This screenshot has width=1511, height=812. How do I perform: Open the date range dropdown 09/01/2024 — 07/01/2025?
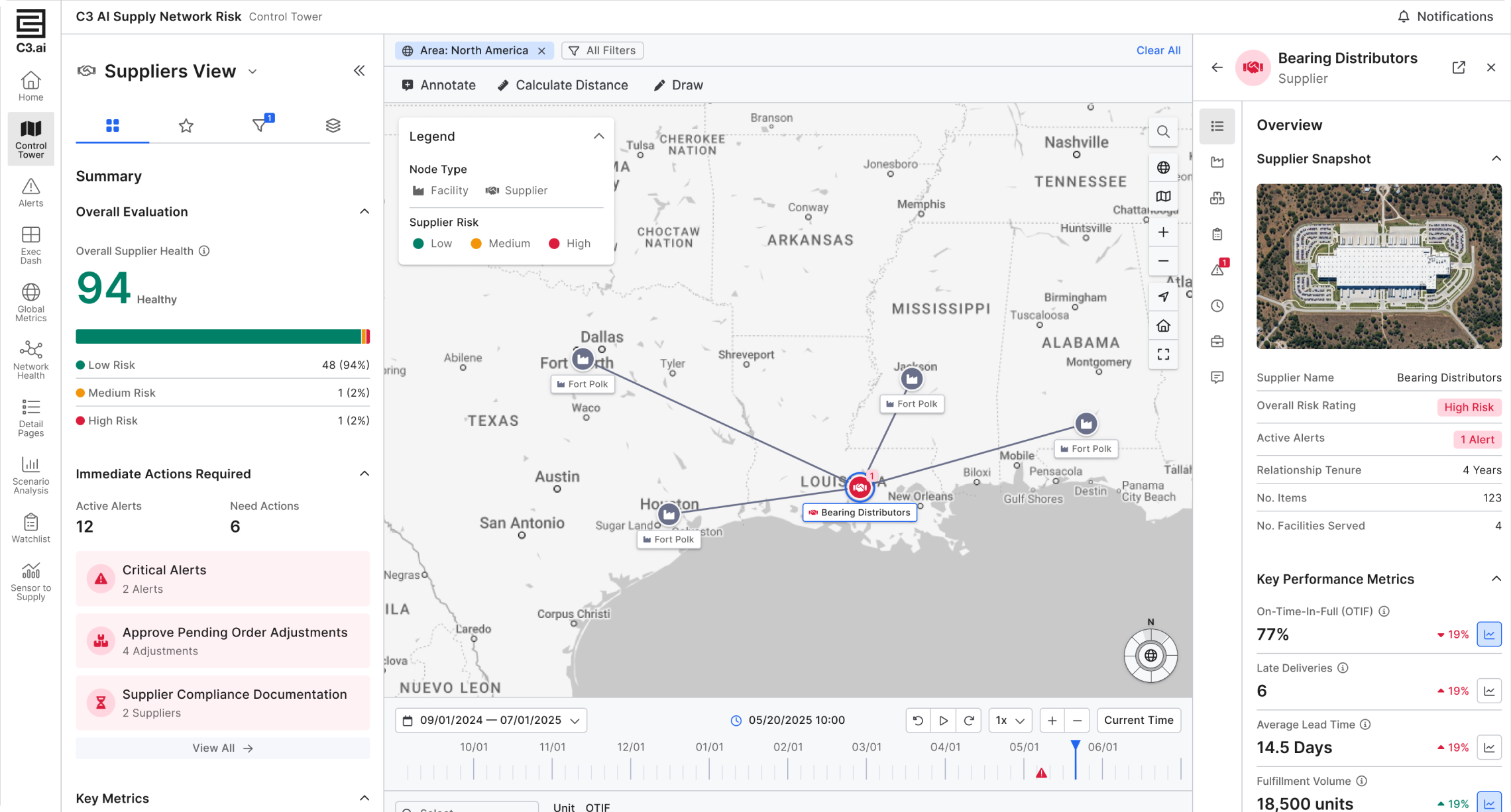pyautogui.click(x=491, y=720)
